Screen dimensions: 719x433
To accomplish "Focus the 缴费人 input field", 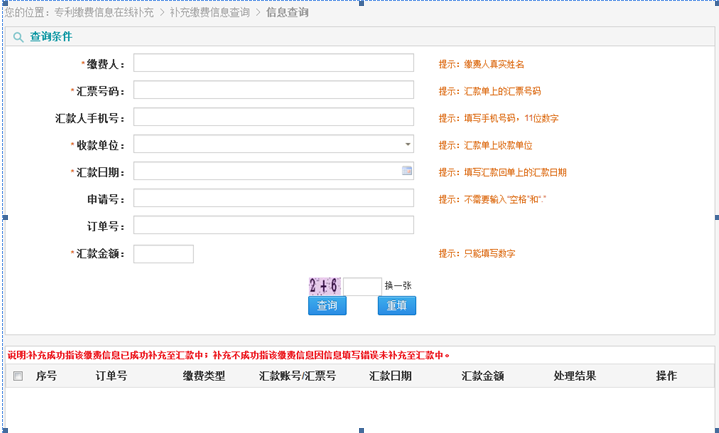I will tap(273, 63).
